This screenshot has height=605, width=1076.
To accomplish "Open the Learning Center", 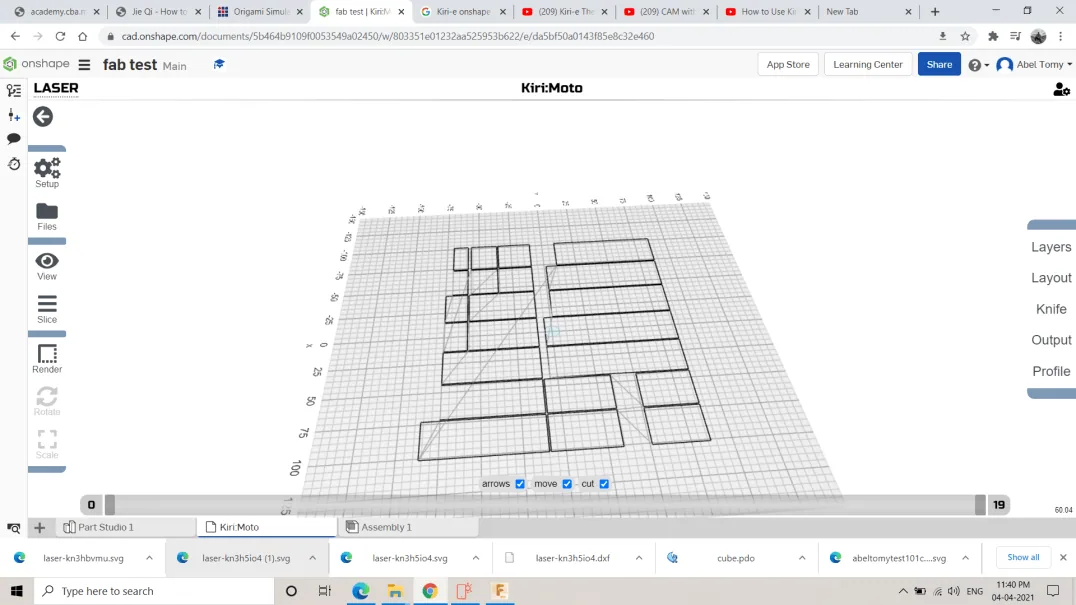I will click(x=867, y=64).
